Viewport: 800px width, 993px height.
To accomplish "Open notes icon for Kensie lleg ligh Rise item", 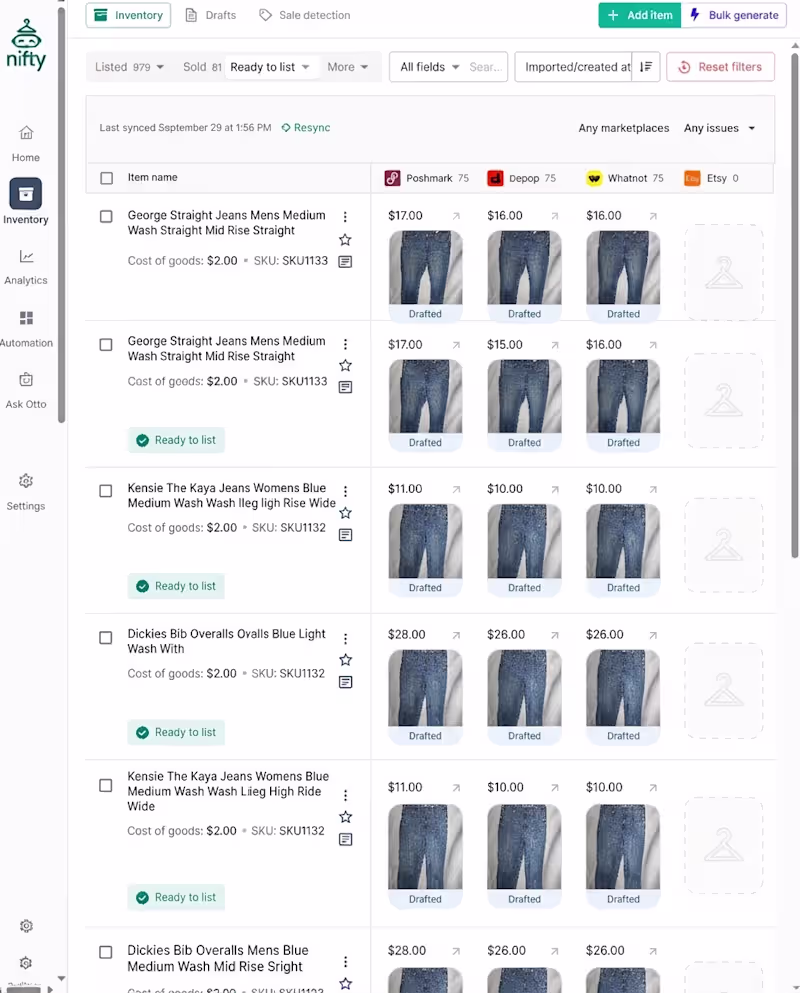I will click(345, 534).
